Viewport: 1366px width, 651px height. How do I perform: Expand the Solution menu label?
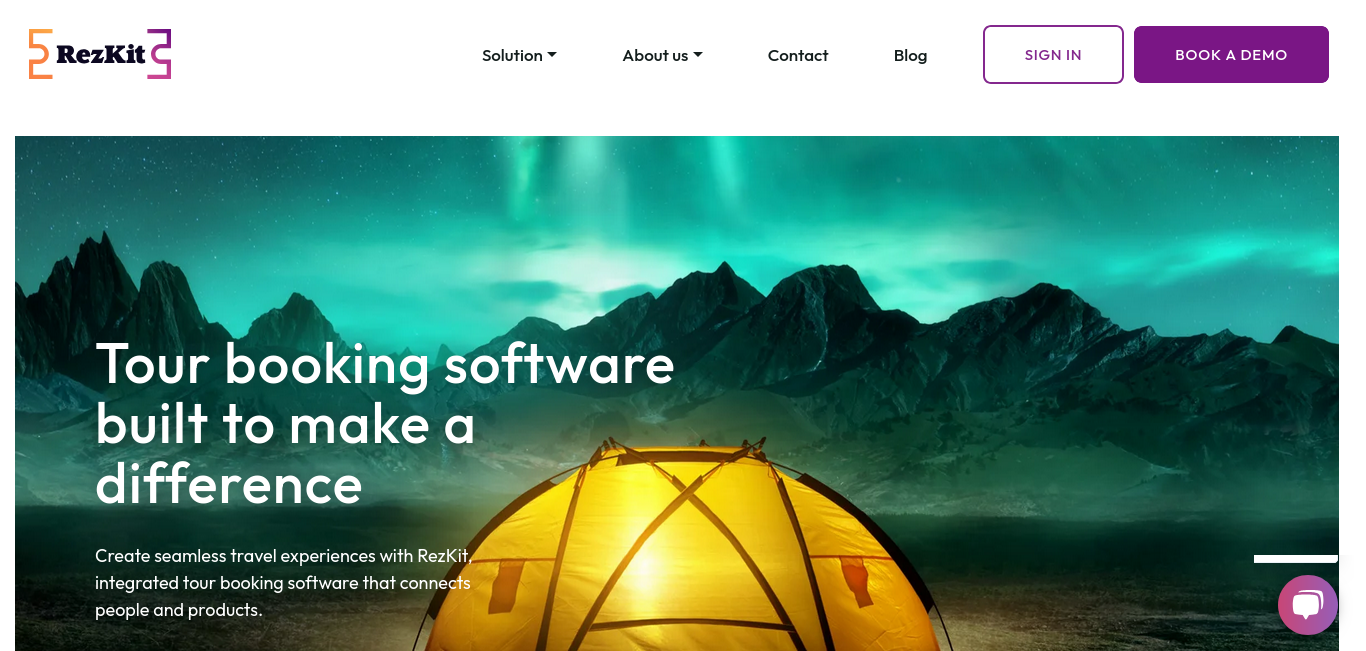(512, 55)
